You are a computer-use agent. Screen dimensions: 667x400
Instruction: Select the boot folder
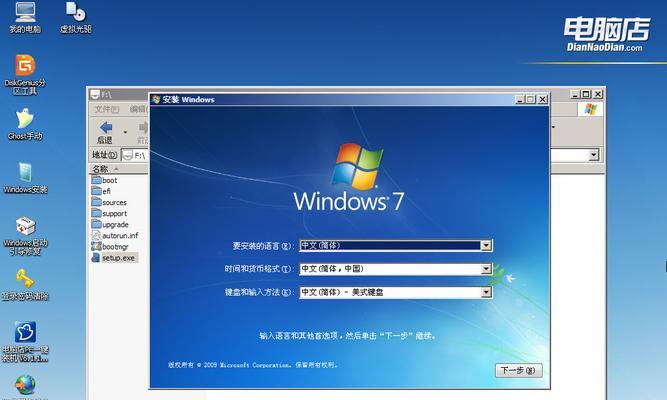109,180
